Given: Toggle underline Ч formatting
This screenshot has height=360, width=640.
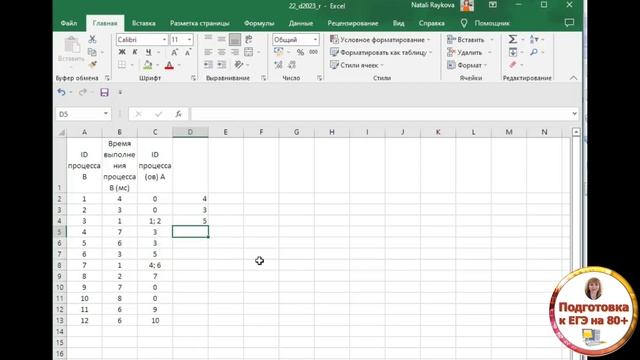Looking at the screenshot, I should click(x=148, y=52).
